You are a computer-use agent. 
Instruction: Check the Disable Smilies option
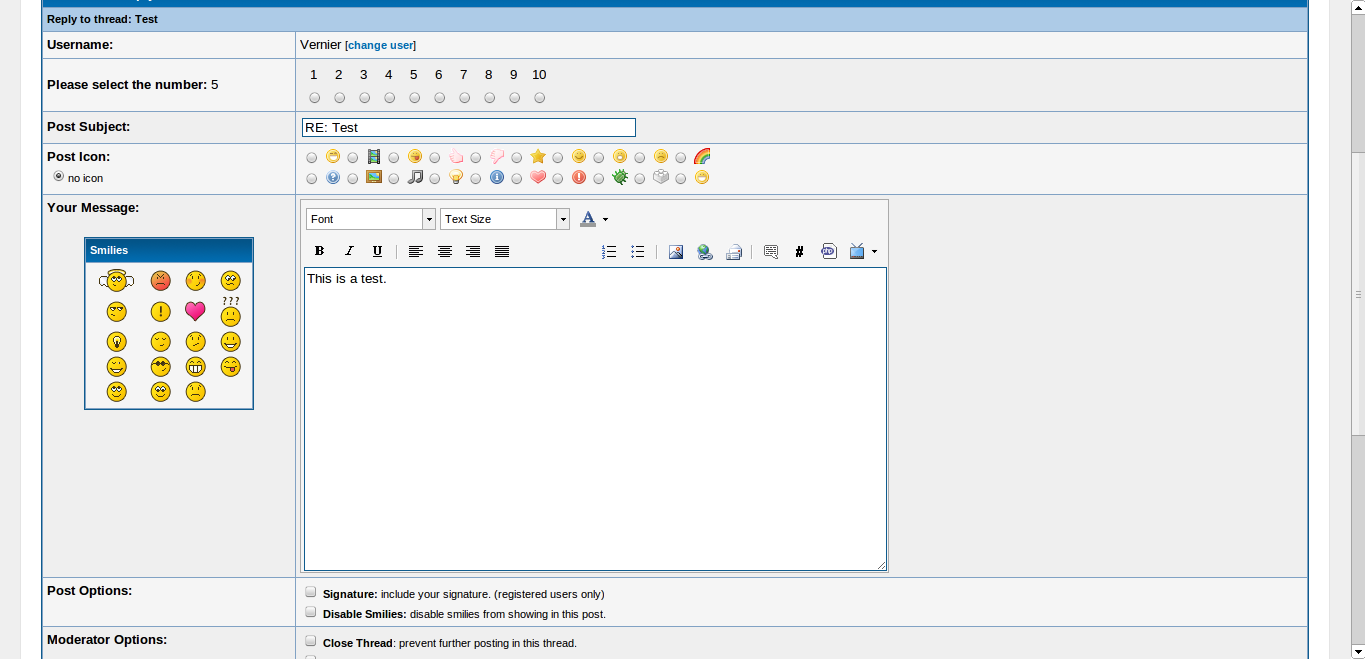(x=311, y=612)
